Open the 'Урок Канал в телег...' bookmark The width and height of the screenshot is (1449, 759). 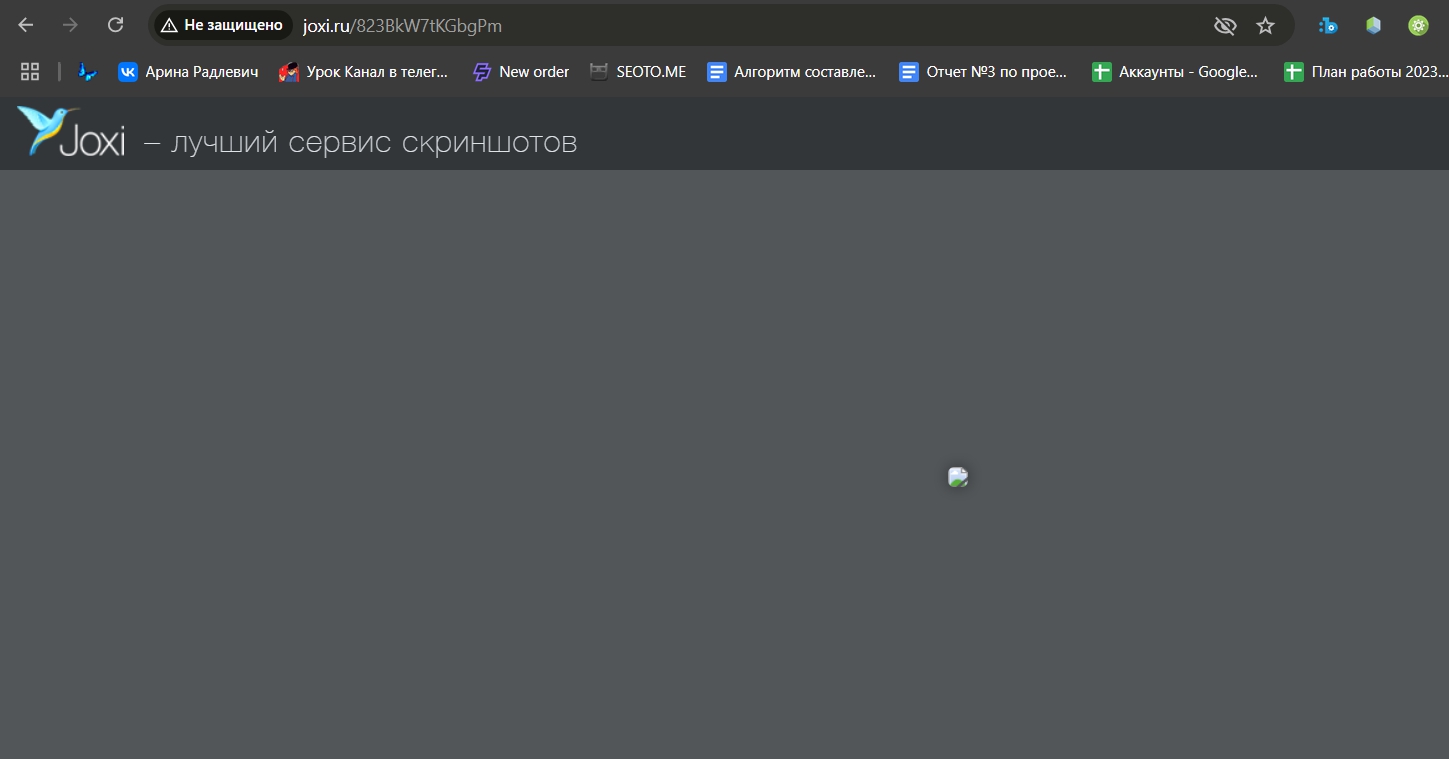click(364, 72)
